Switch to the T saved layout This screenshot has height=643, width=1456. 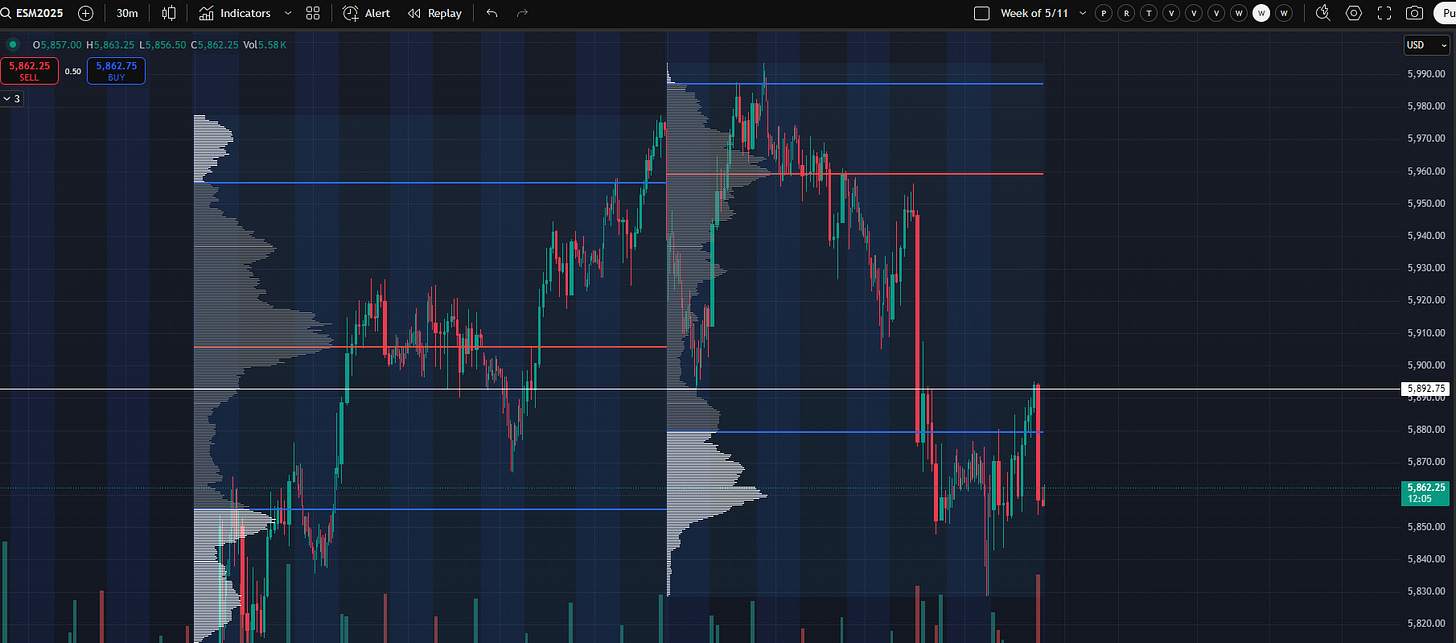point(1149,13)
